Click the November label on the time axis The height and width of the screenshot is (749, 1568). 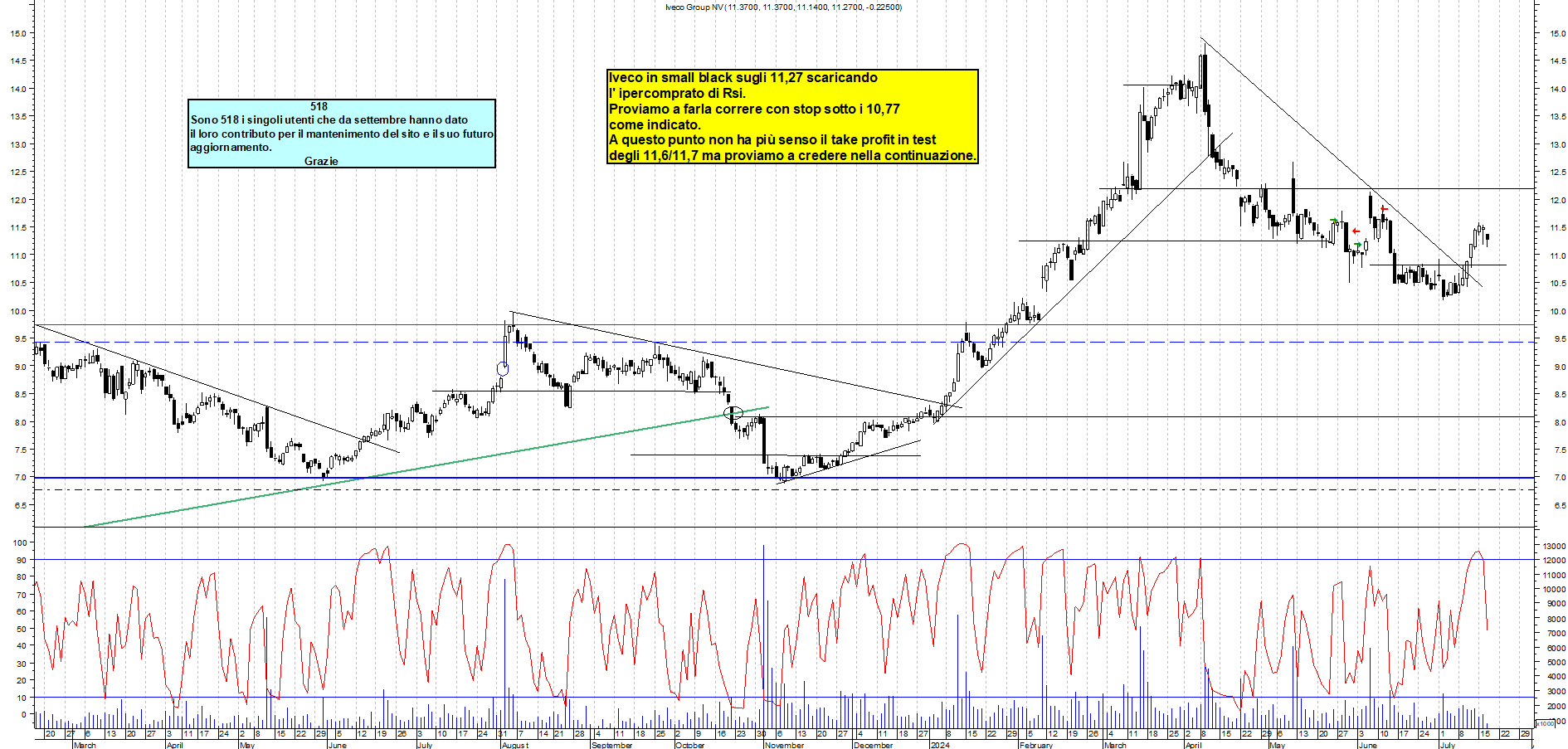click(785, 745)
